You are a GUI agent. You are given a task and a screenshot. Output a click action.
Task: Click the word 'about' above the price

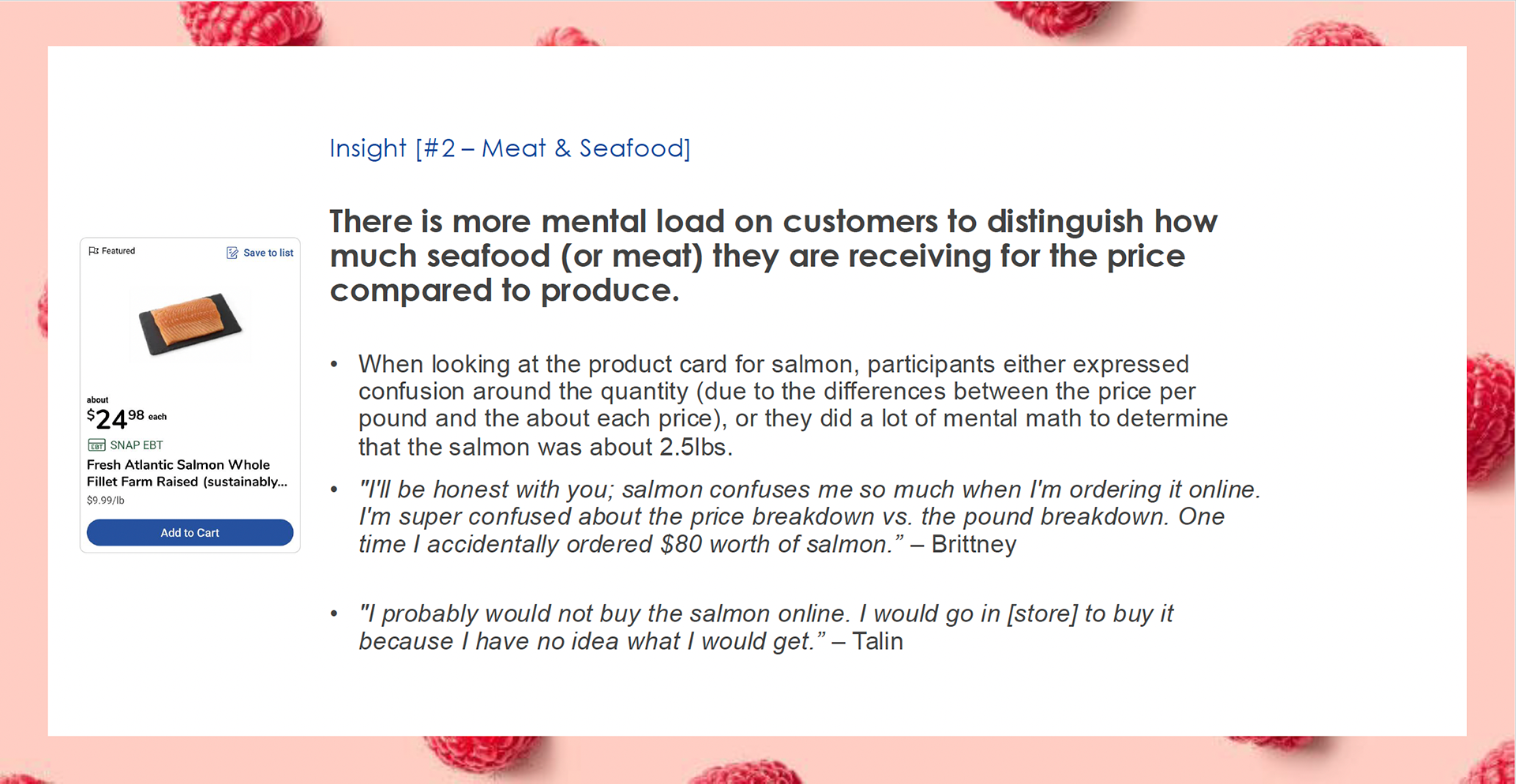click(x=97, y=400)
